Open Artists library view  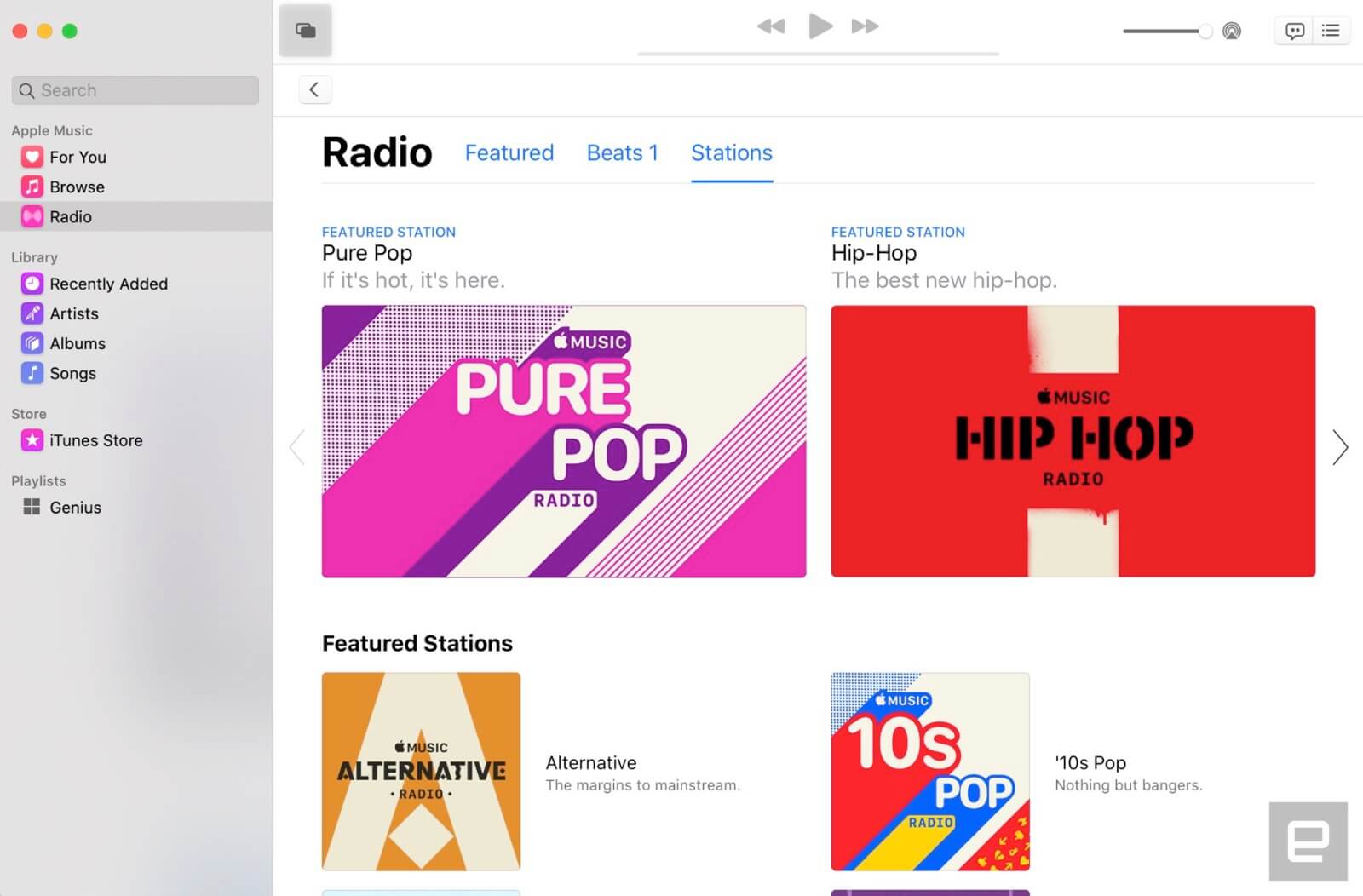(74, 313)
